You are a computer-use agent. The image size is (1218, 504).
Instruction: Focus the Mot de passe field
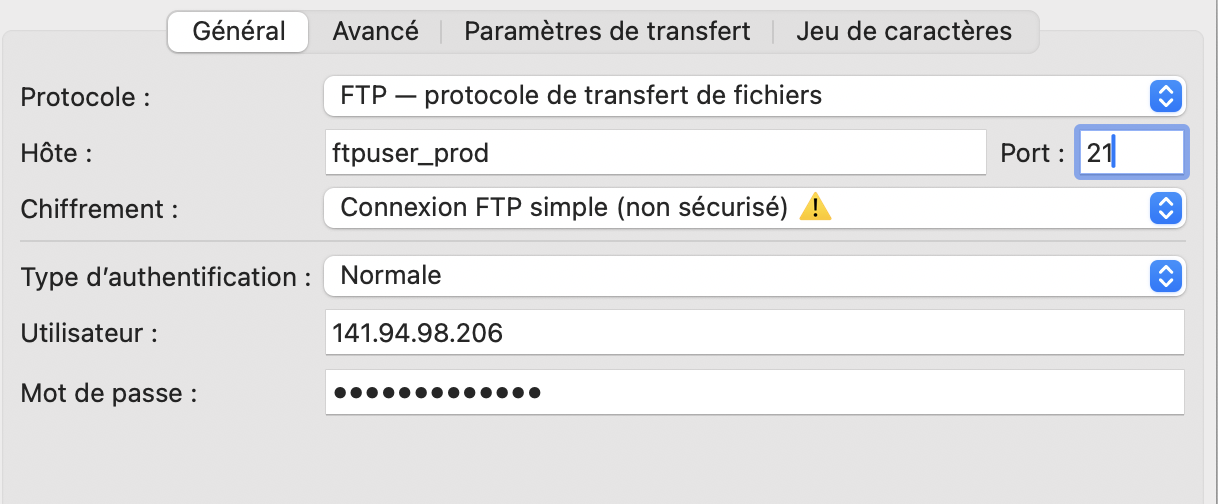tap(754, 392)
